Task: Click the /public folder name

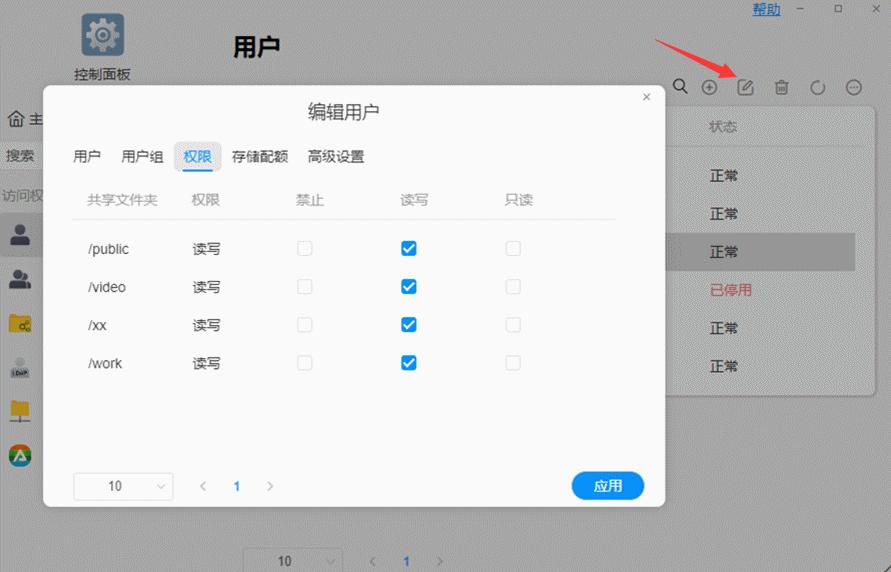Action: tap(109, 249)
